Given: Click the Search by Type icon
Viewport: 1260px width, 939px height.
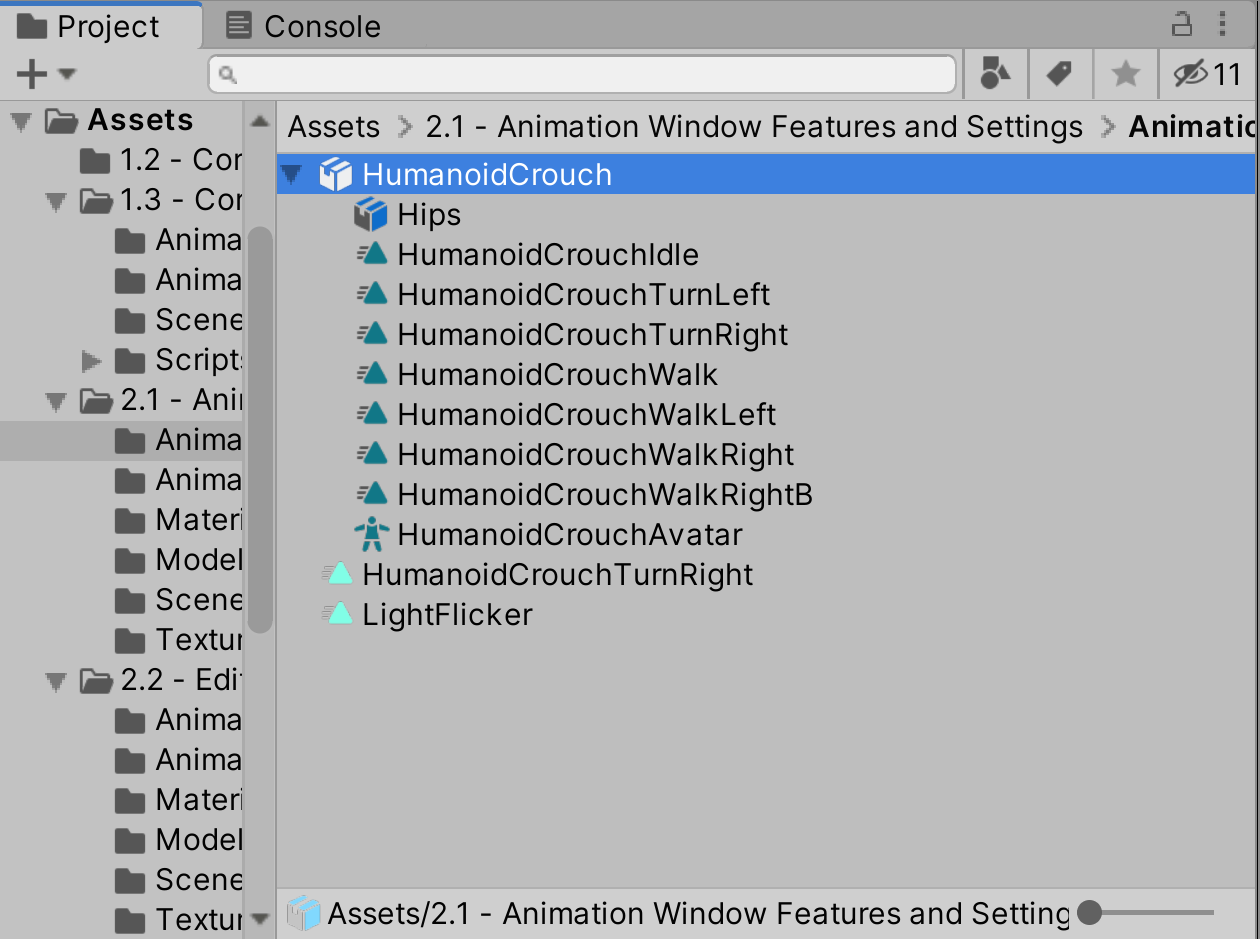Looking at the screenshot, I should point(995,74).
